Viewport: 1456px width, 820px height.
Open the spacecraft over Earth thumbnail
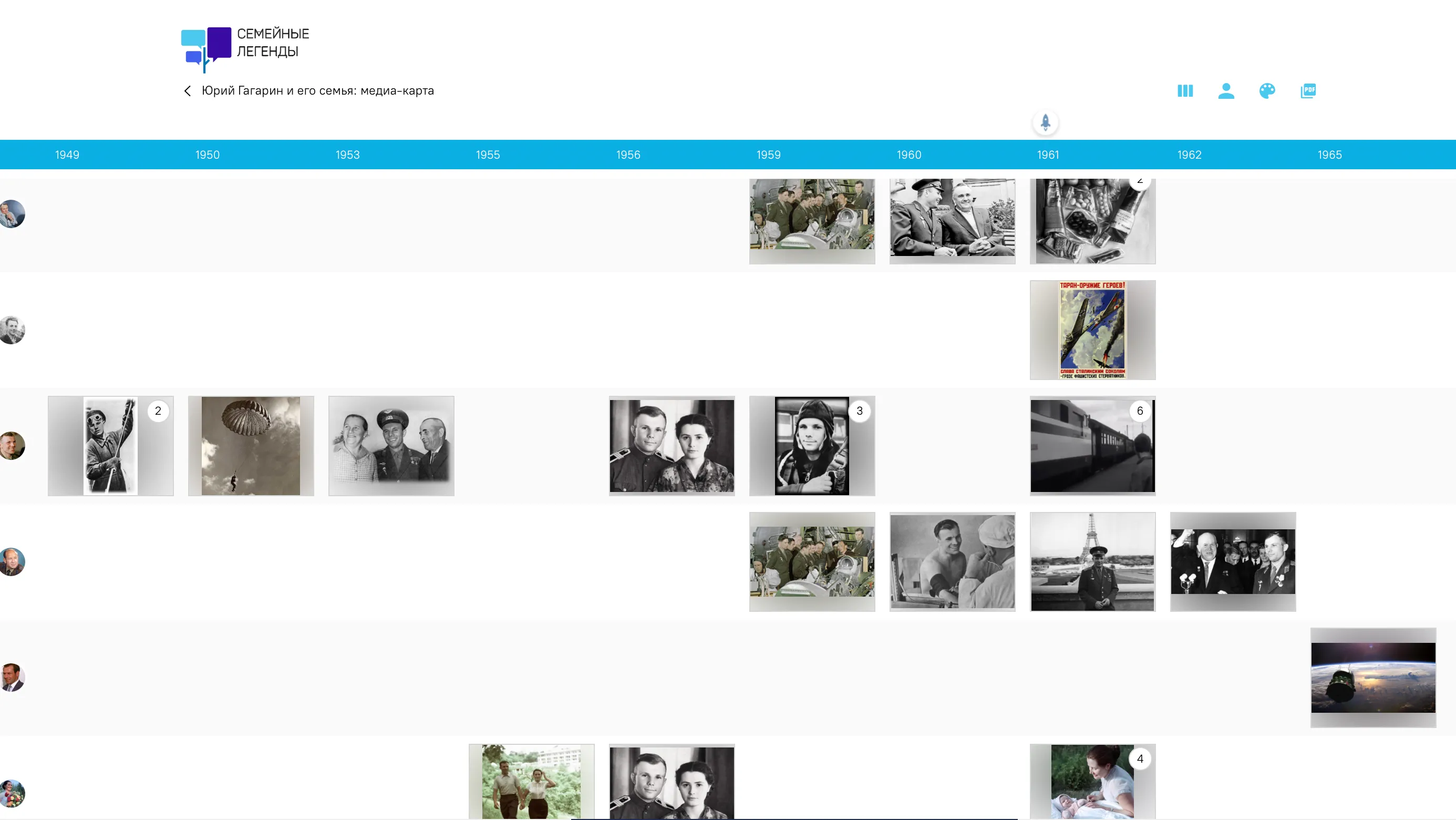click(x=1373, y=678)
